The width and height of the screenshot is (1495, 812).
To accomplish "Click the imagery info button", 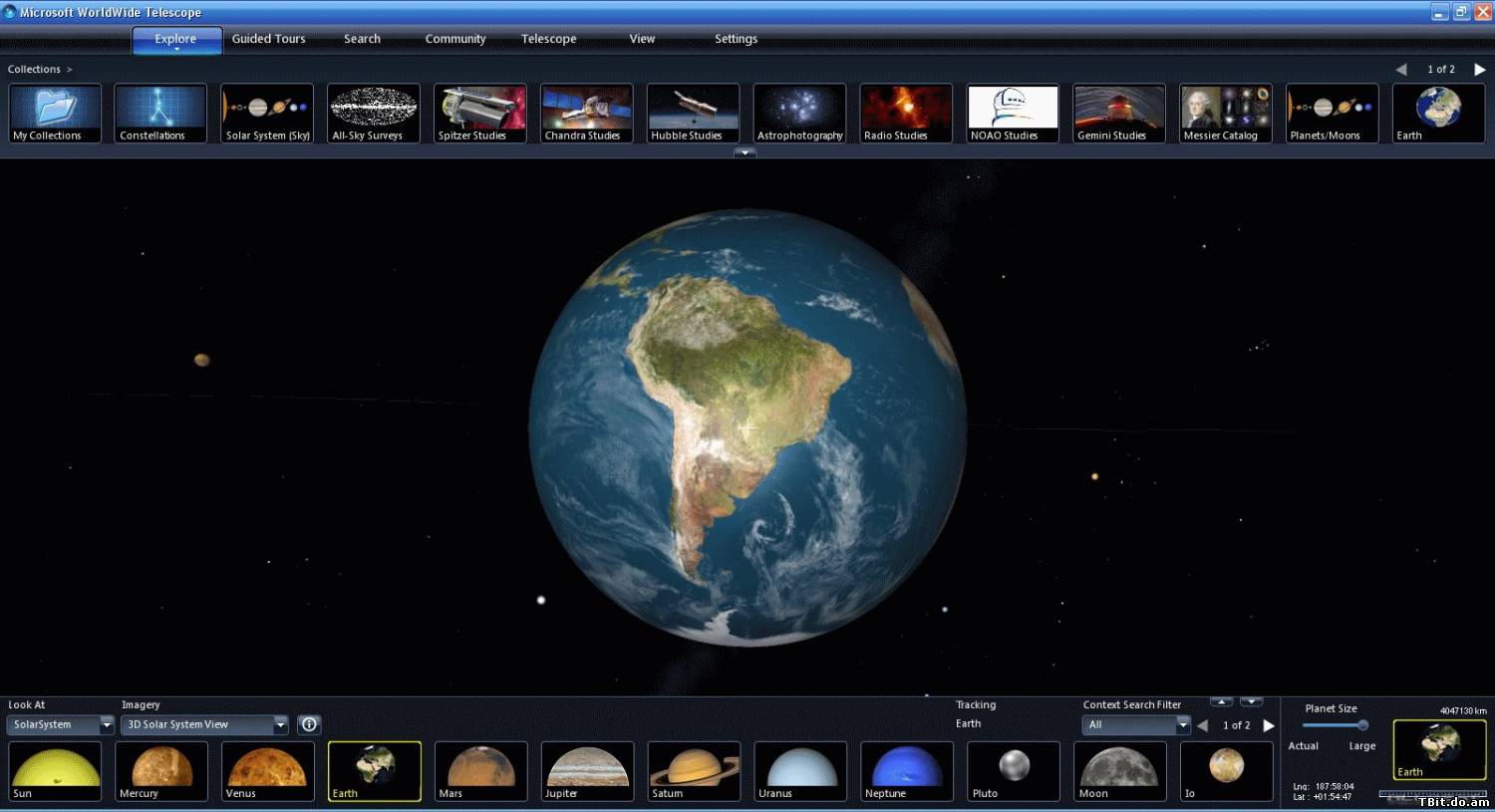I will pyautogui.click(x=309, y=724).
